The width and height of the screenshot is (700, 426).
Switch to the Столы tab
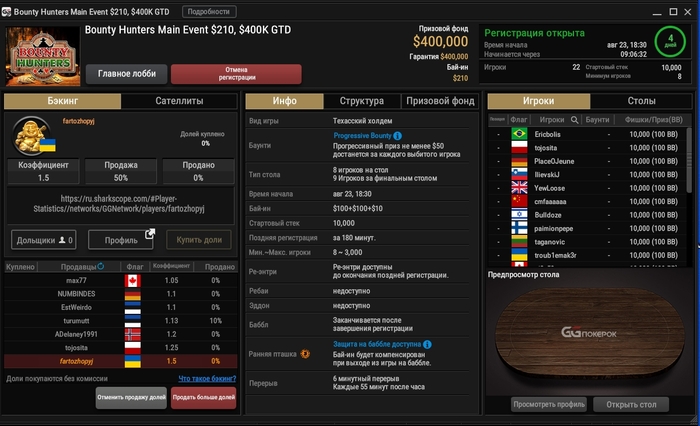point(641,101)
